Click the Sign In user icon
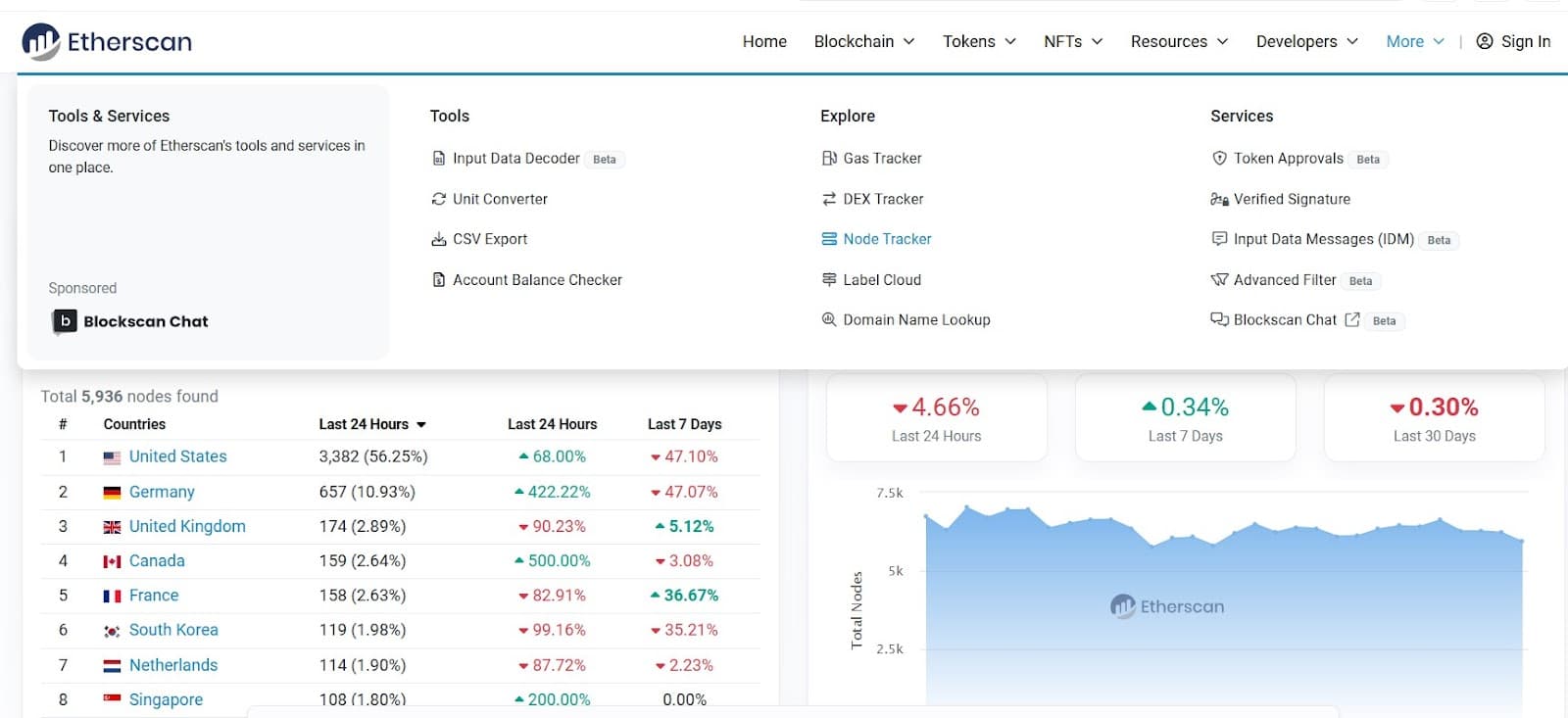 (x=1485, y=41)
